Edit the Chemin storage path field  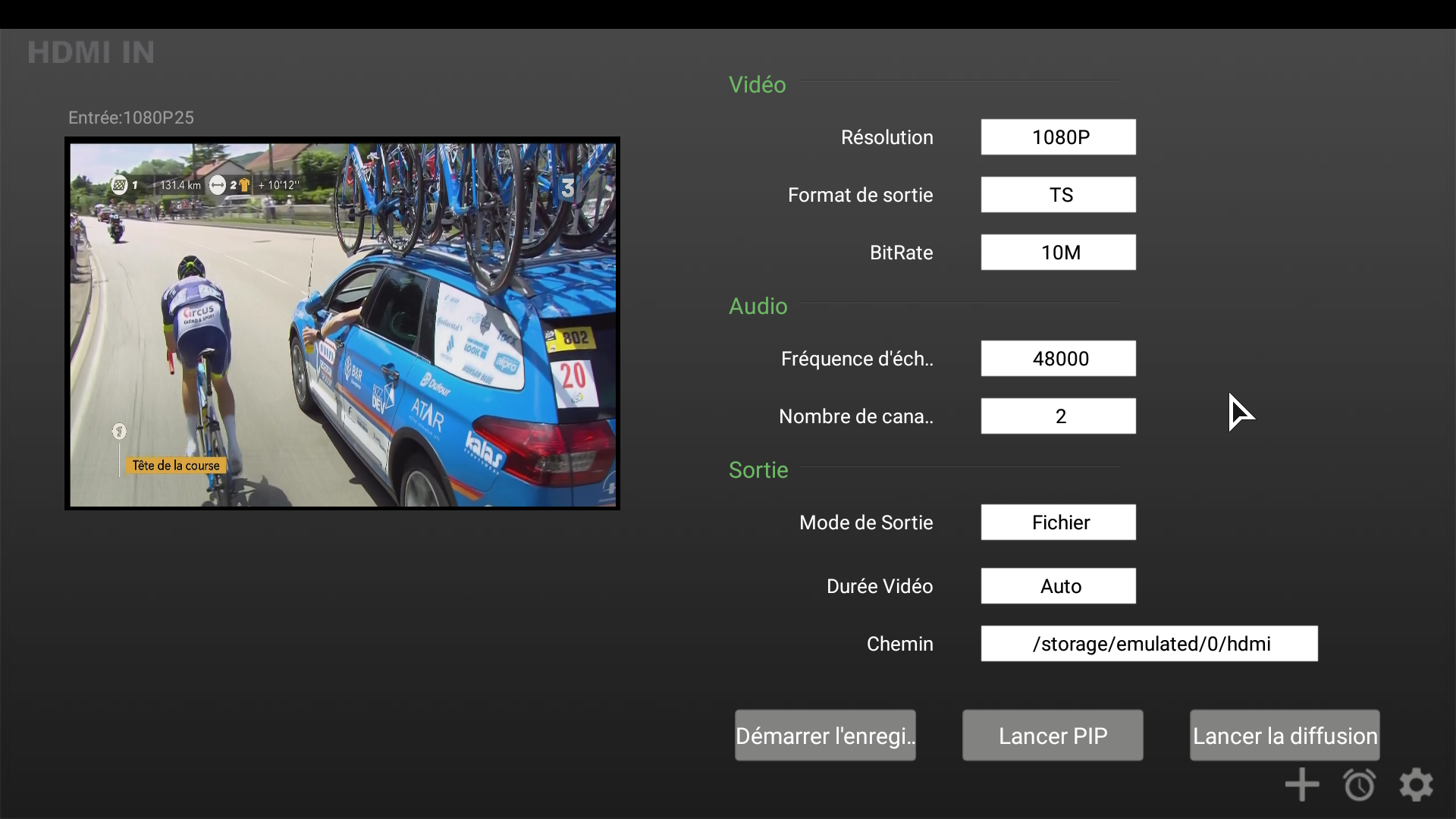(1149, 644)
